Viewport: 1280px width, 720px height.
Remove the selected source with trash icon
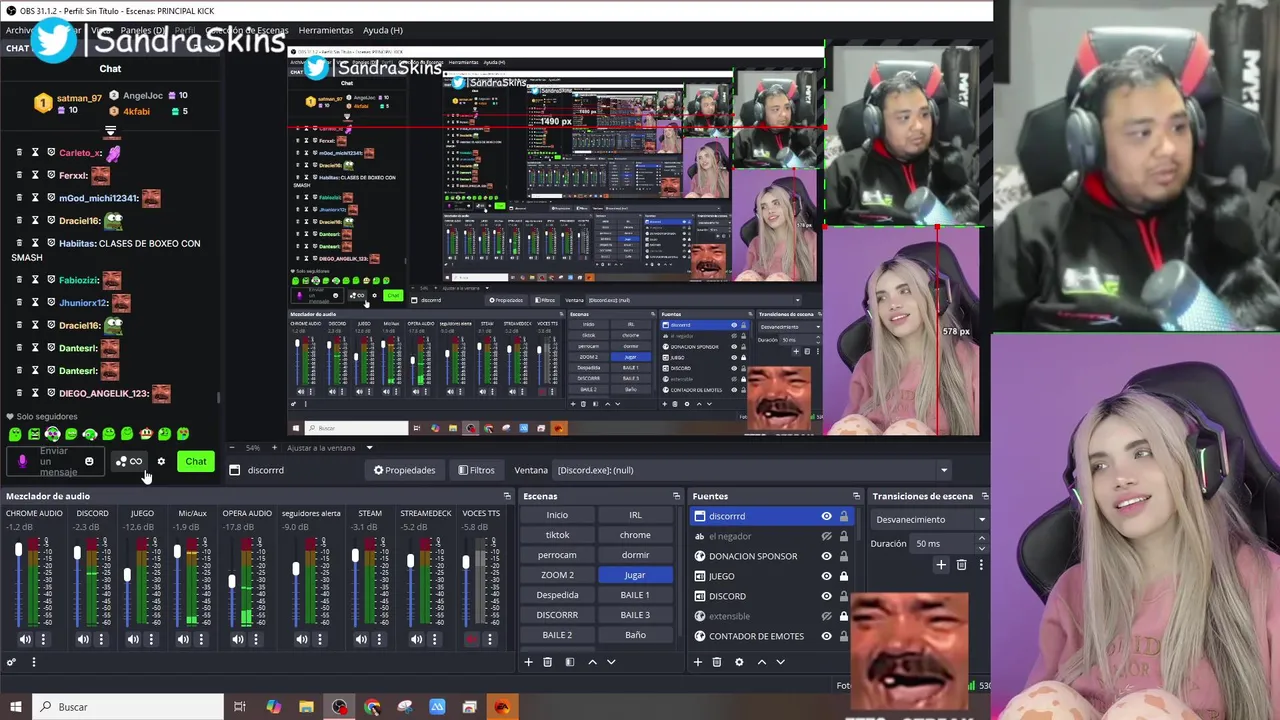pyautogui.click(x=716, y=662)
